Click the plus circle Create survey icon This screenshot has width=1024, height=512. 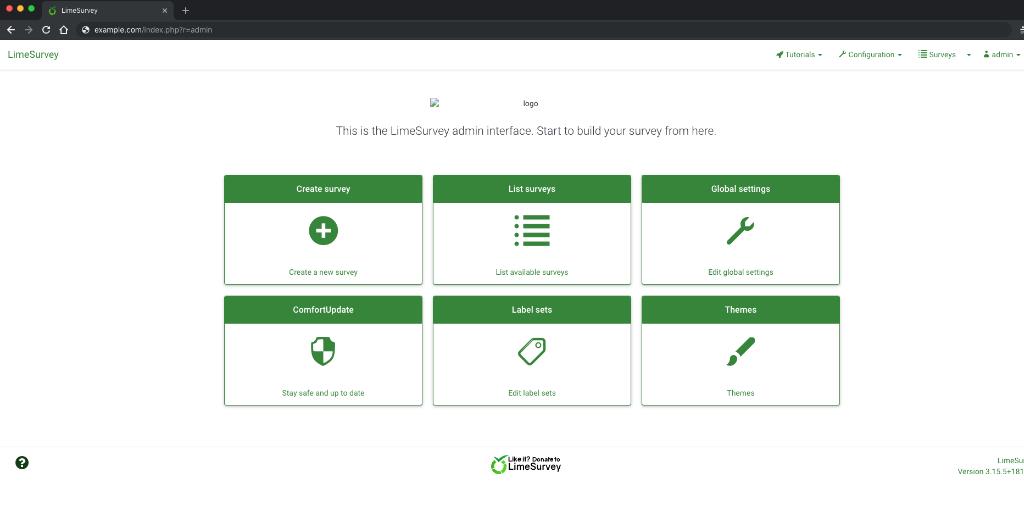323,231
